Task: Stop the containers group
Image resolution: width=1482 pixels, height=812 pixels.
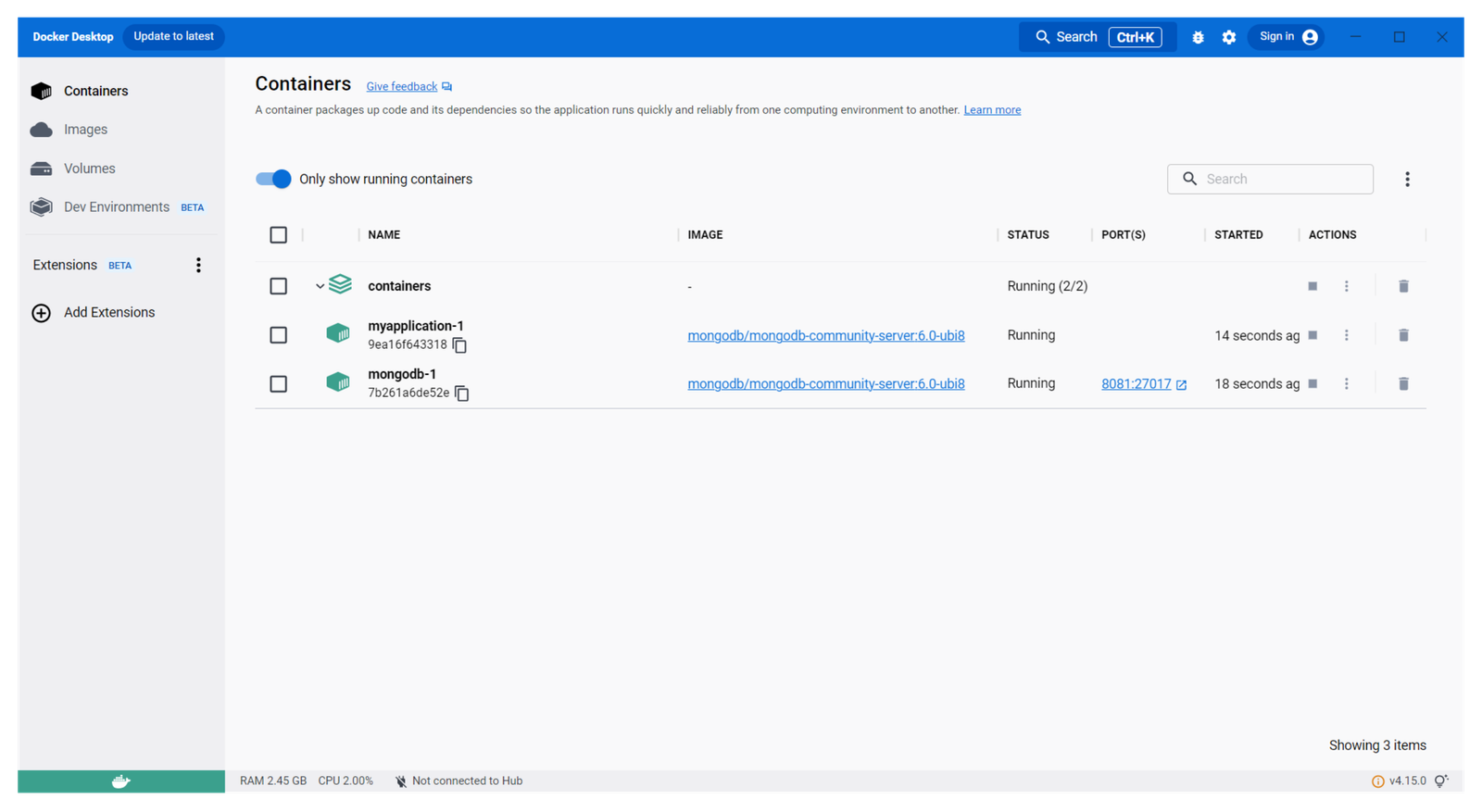Action: (x=1312, y=287)
